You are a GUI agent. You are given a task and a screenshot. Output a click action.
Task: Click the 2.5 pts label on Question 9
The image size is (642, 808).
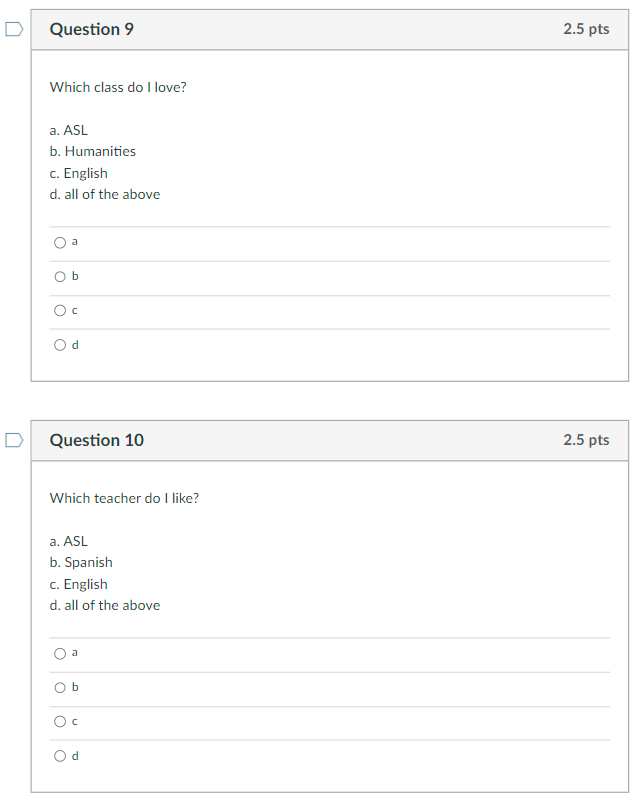coord(586,29)
